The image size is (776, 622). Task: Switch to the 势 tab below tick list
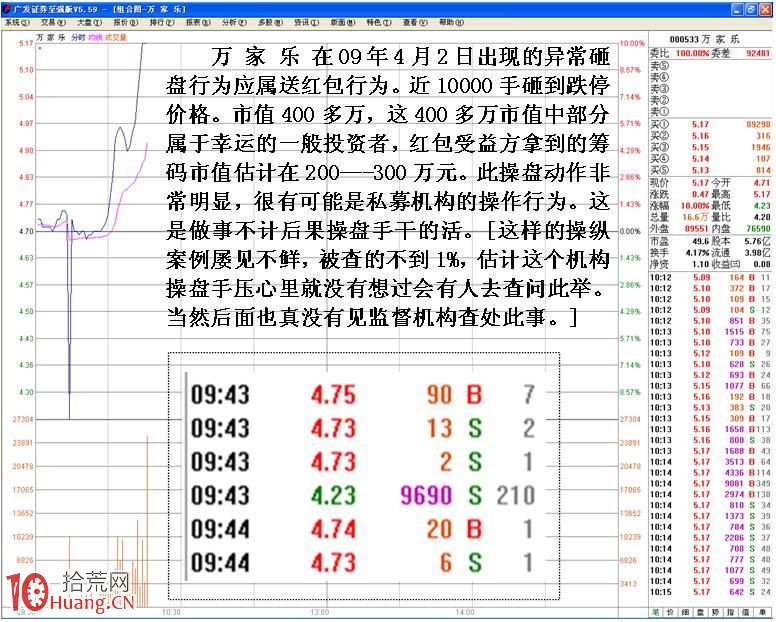pos(716,613)
